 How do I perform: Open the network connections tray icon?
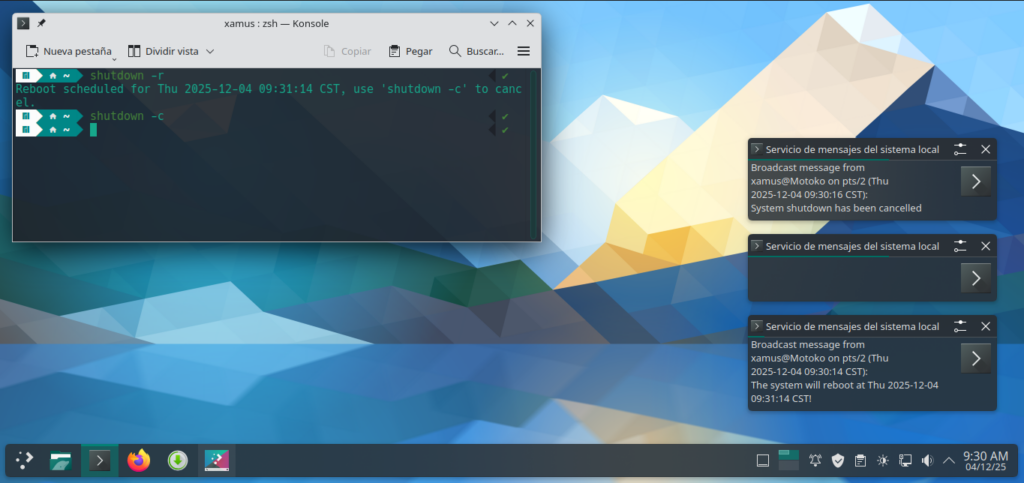click(x=905, y=461)
